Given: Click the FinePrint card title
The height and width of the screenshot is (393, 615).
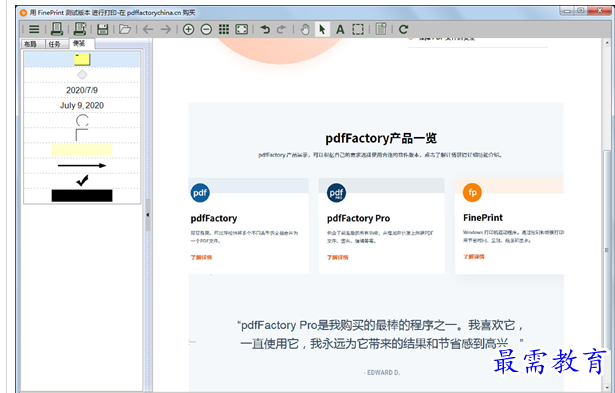Looking at the screenshot, I should tap(483, 218).
